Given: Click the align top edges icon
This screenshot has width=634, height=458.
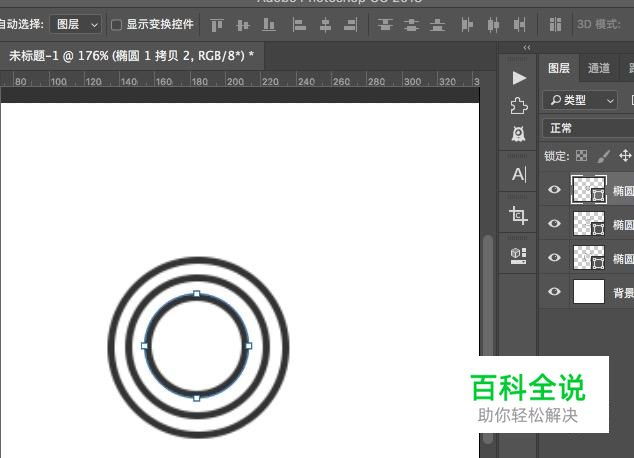Looking at the screenshot, I should 217,25.
